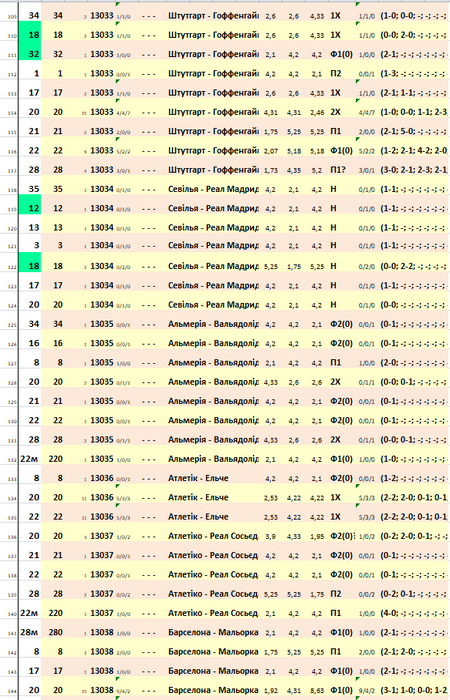Viewport: 450px width, 700px height.
Task: Select Севілья - Реал Мадрид cell in row 124
Action: pos(213,304)
